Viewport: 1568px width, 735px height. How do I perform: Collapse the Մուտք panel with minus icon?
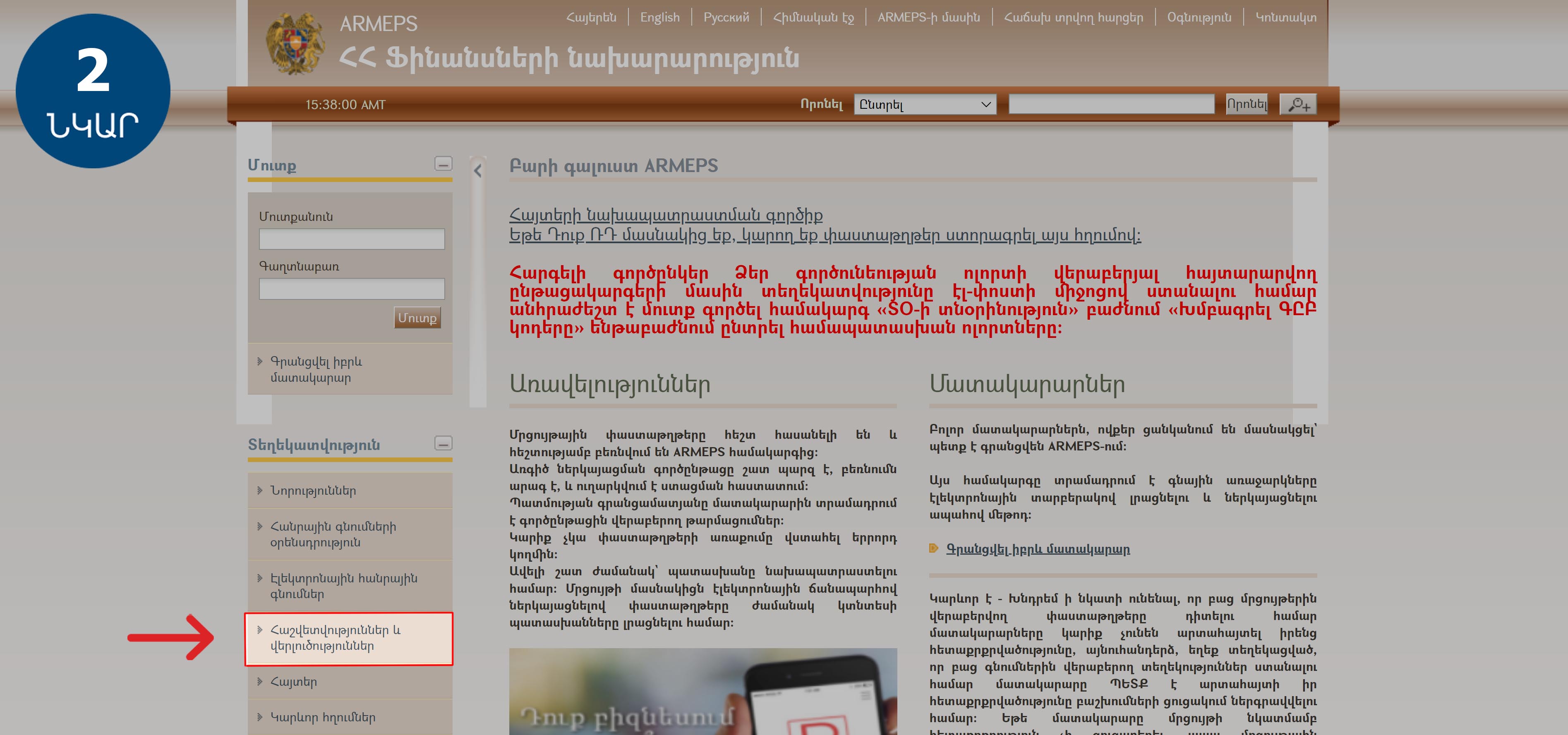click(443, 164)
